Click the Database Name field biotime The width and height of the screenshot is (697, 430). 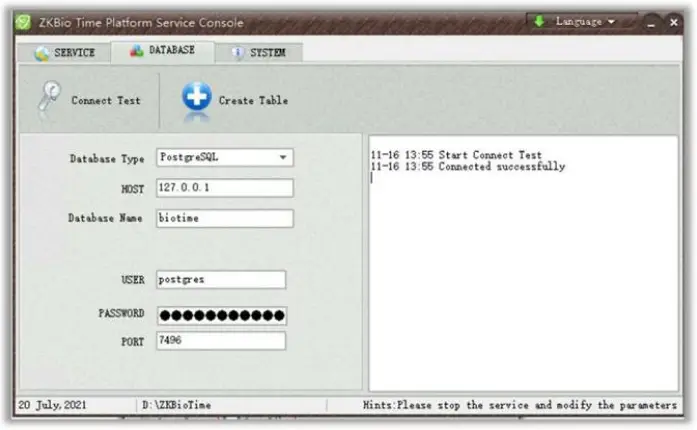[225, 218]
